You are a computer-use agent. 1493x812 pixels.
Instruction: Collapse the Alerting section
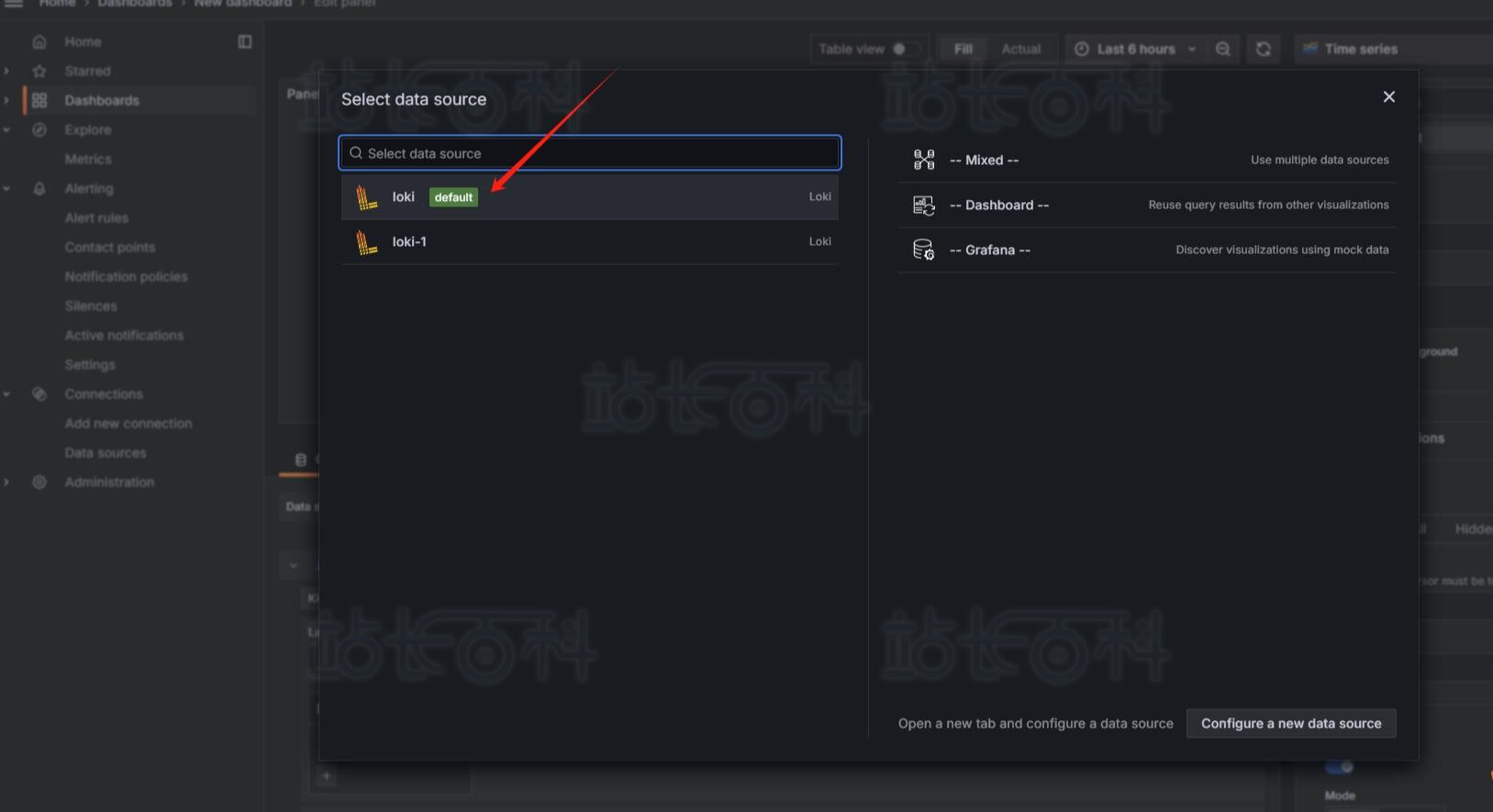7,189
